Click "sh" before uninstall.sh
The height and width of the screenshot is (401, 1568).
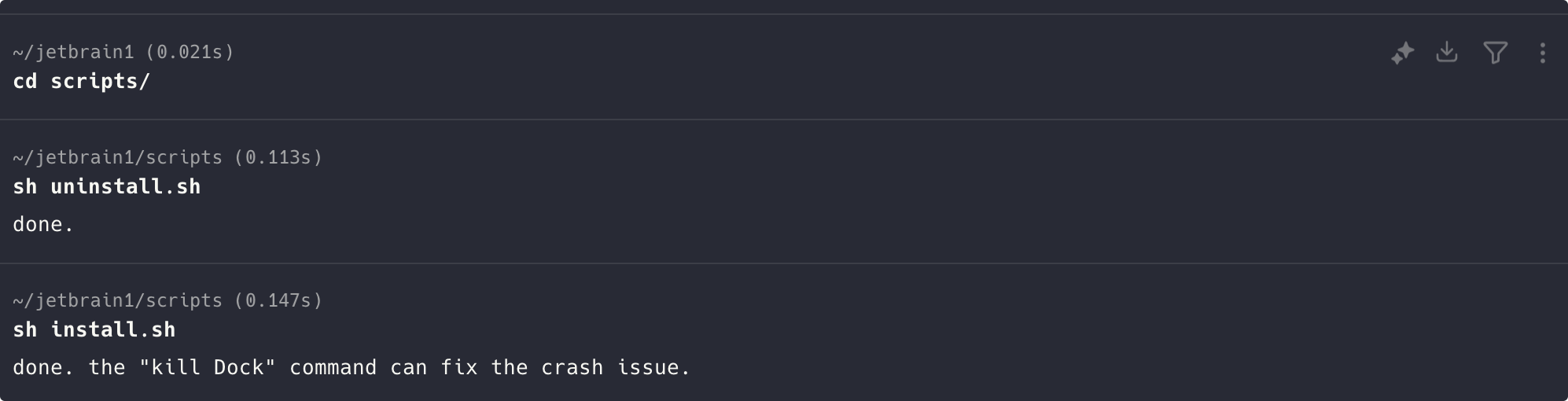[x=25, y=186]
